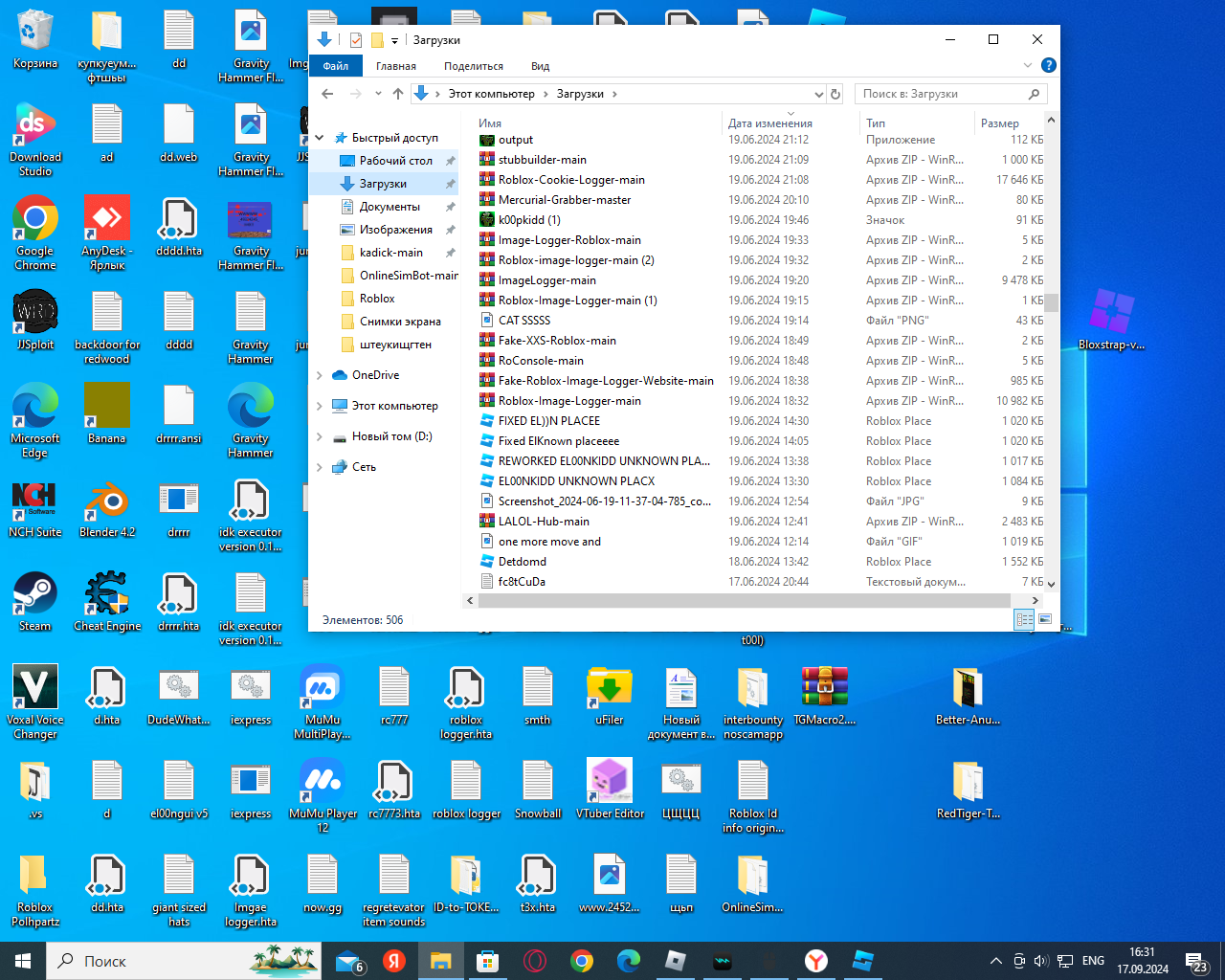Switch to details view layout toggle
The height and width of the screenshot is (980, 1225).
(x=1025, y=619)
